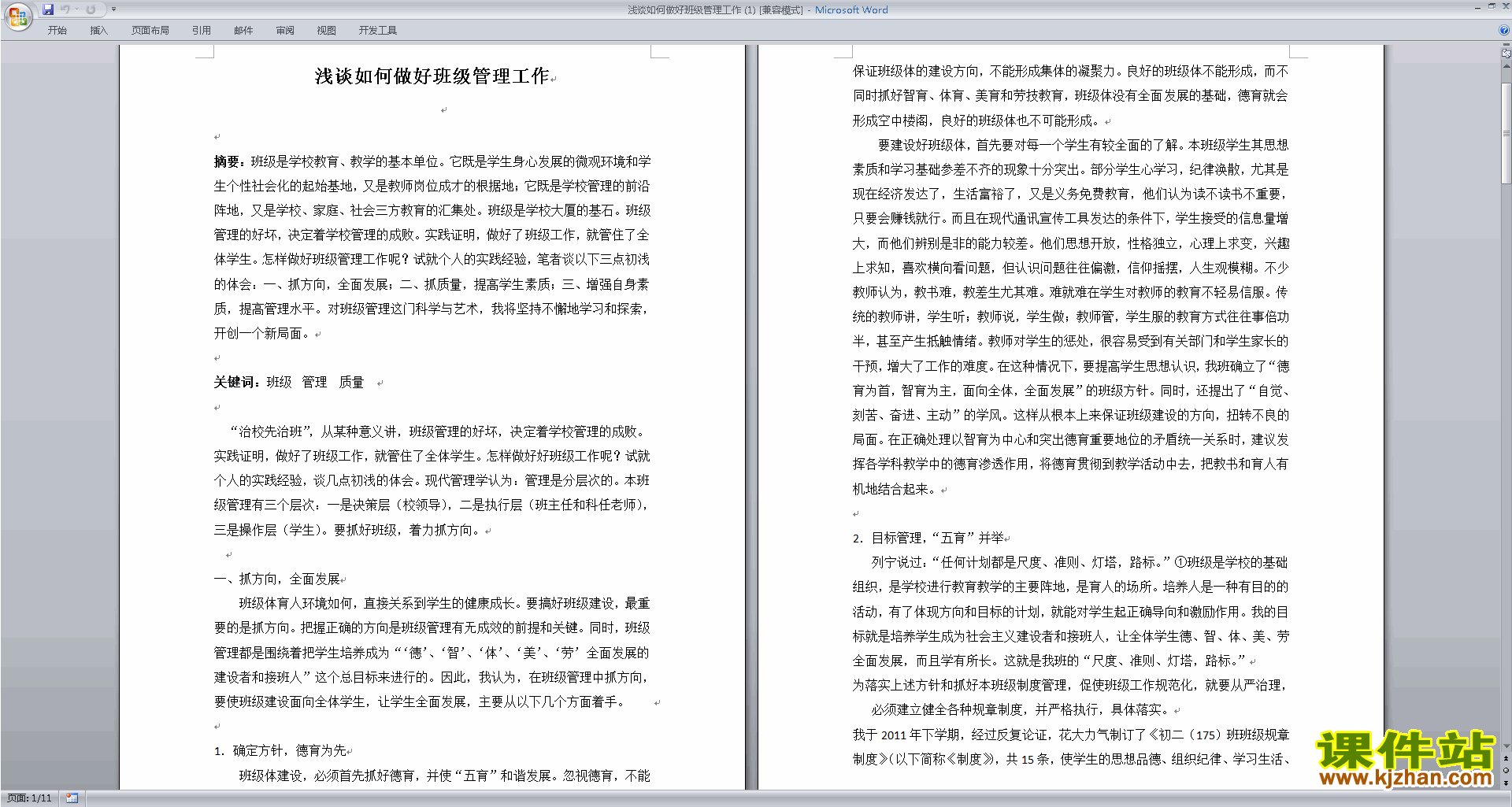
Task: Open the 插入 ribbon tab
Action: click(98, 31)
